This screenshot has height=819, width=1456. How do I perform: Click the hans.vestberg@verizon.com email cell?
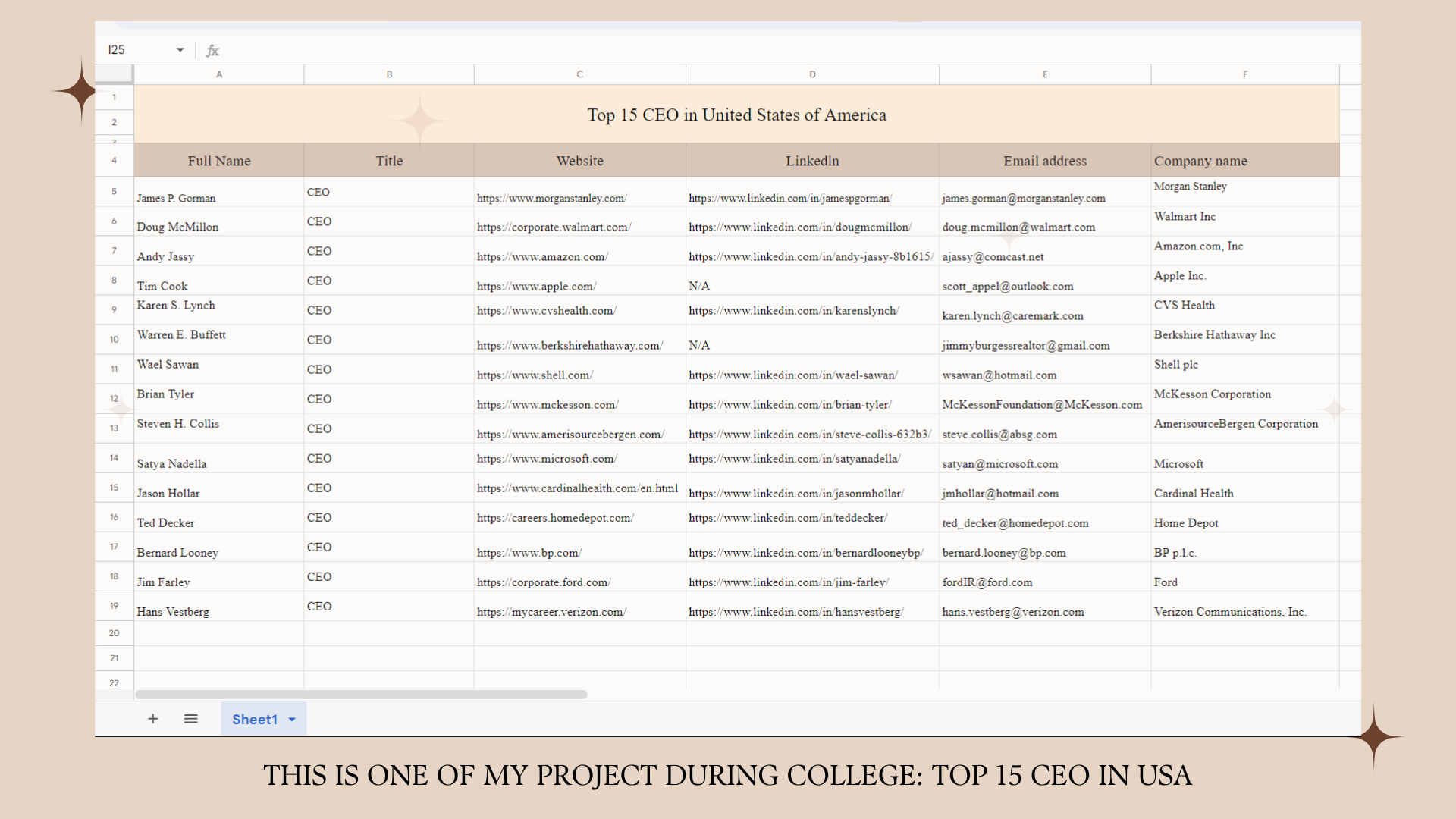click(1013, 612)
